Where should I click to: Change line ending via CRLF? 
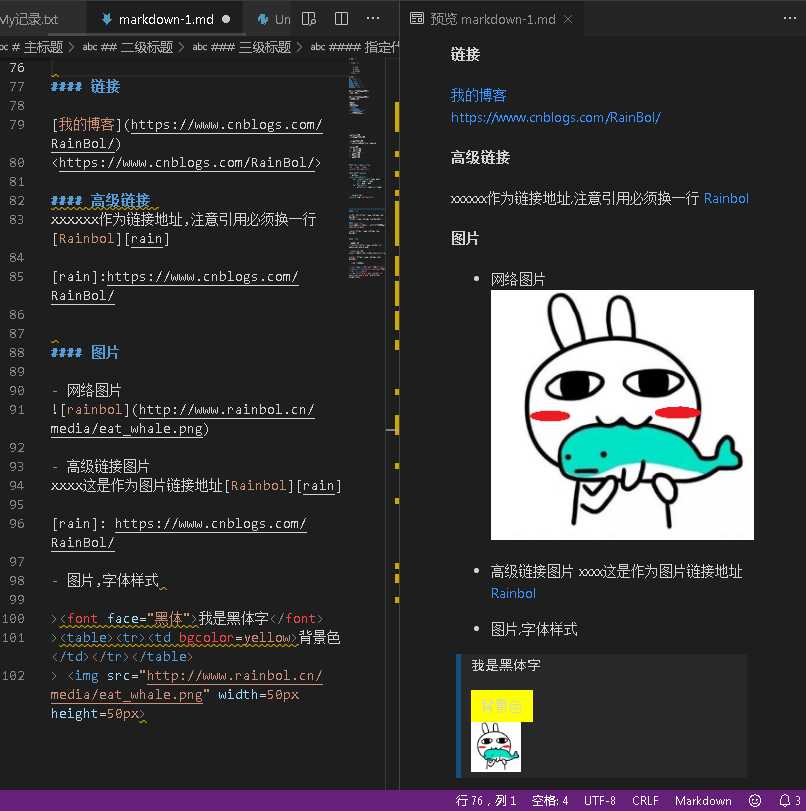point(645,801)
